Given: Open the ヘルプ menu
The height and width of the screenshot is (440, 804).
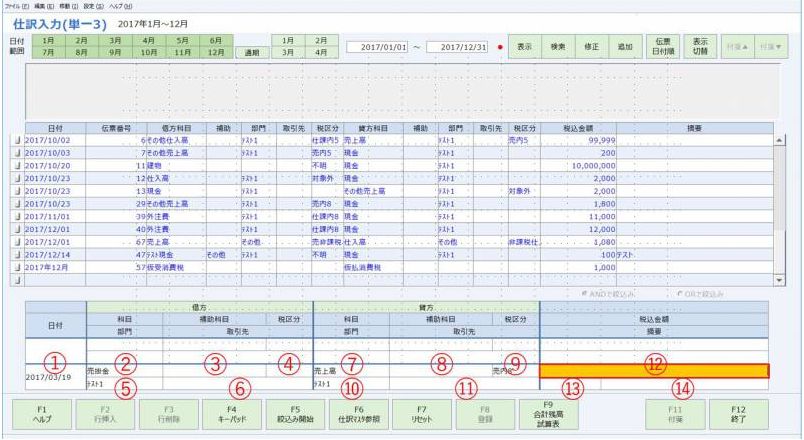Looking at the screenshot, I should [120, 6].
